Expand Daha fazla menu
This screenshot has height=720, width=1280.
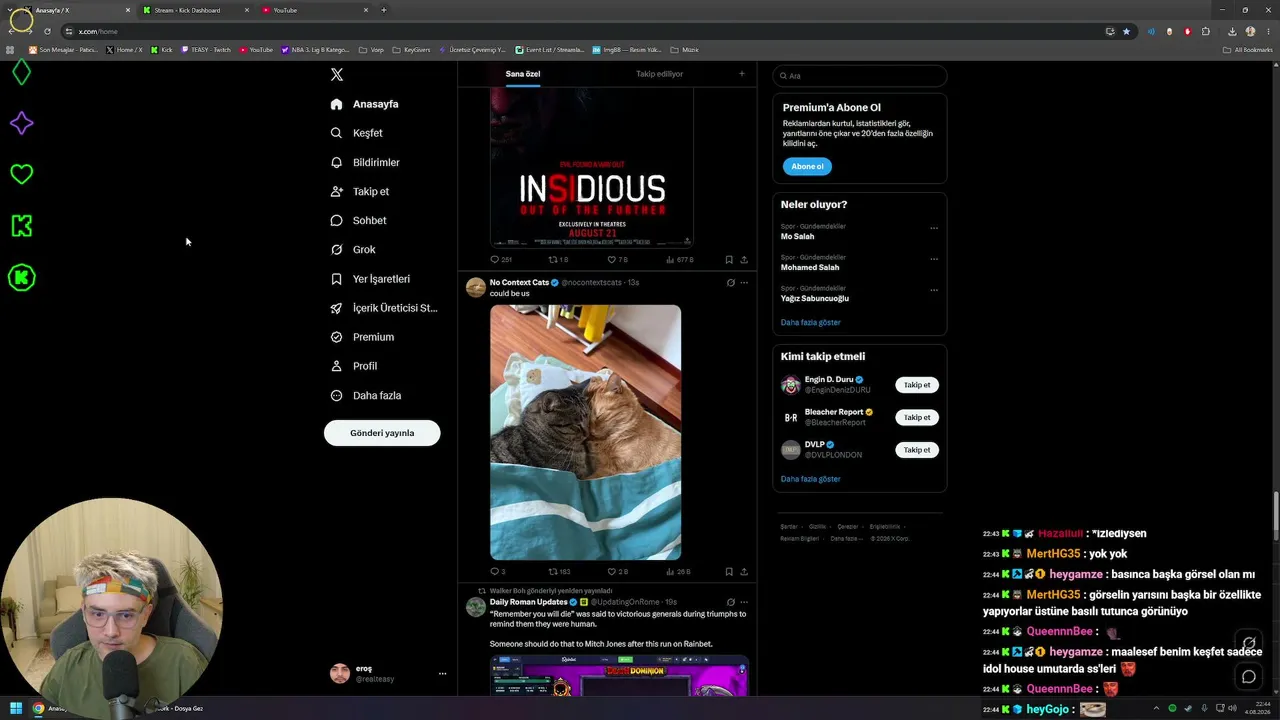point(366,395)
